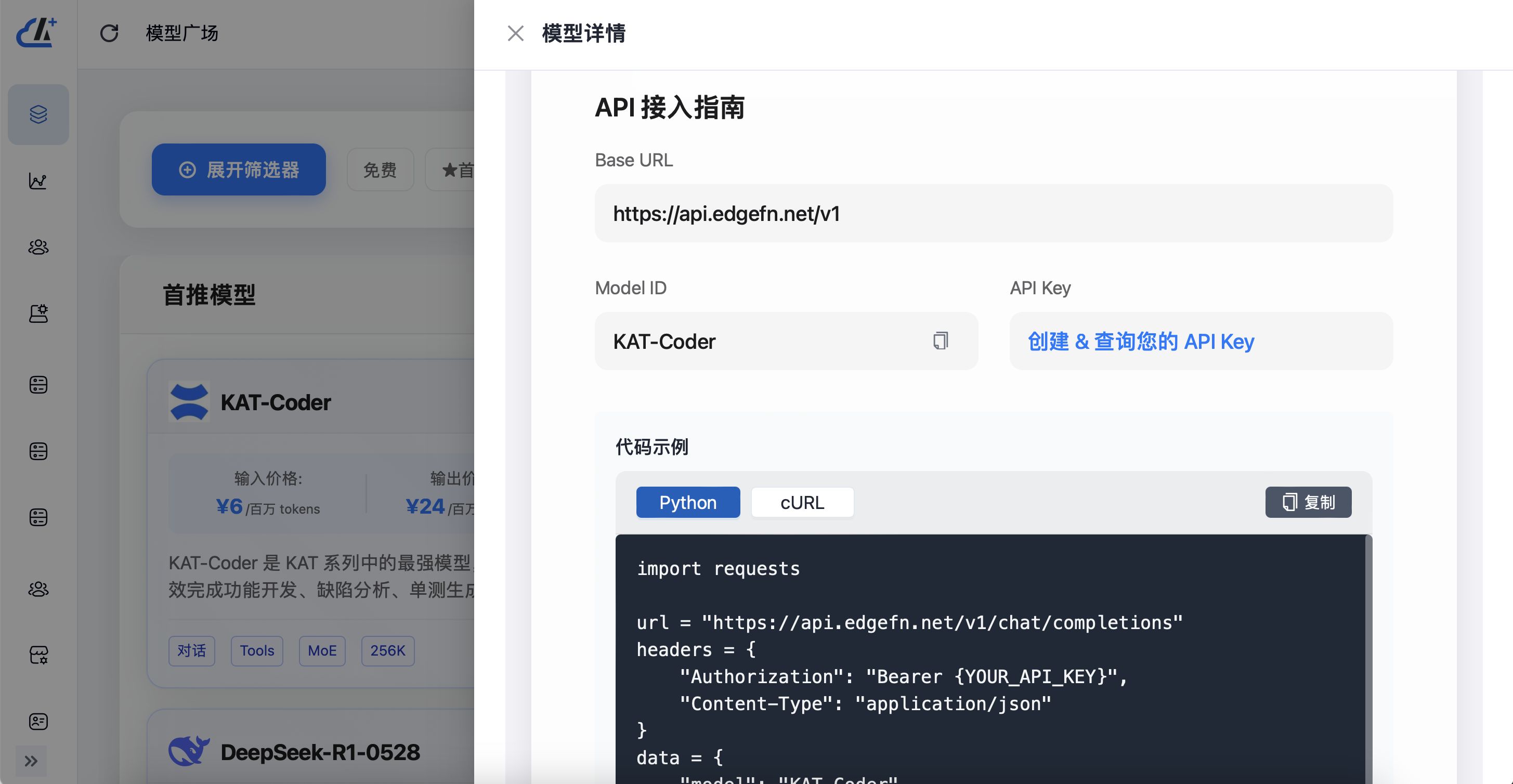Expand the filter panel 展开筛选器
This screenshot has width=1513, height=784.
coord(239,169)
